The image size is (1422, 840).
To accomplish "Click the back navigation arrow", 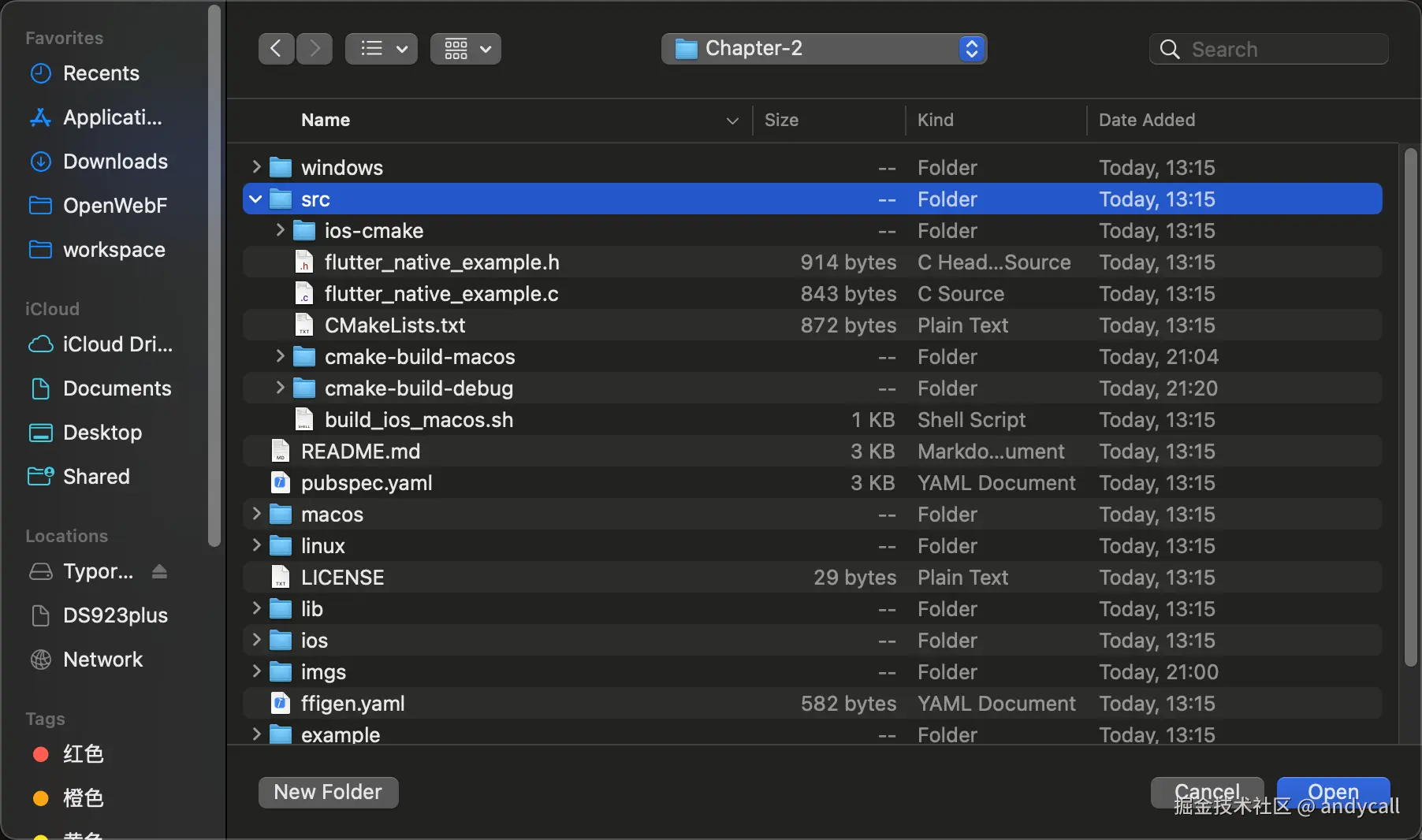I will pos(276,48).
